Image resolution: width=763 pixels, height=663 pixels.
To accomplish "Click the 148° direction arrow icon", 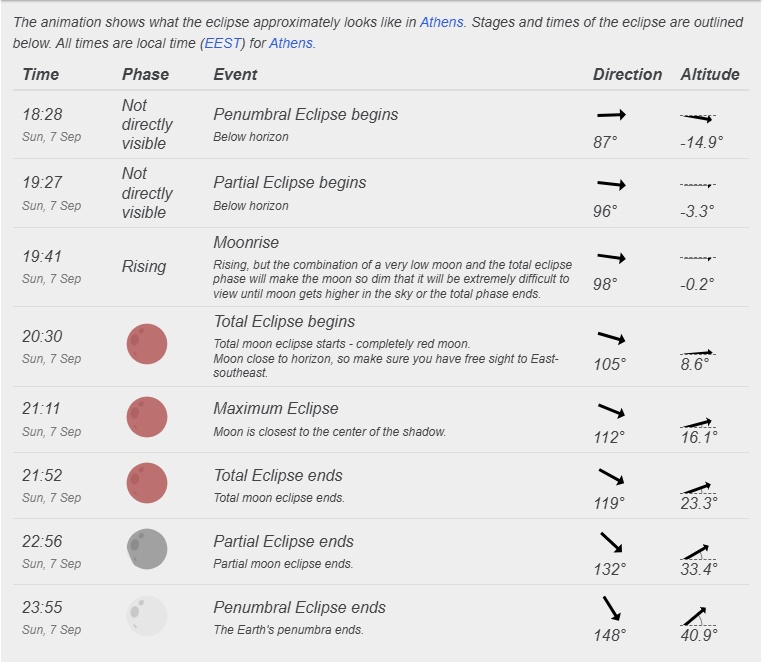I will point(611,608).
